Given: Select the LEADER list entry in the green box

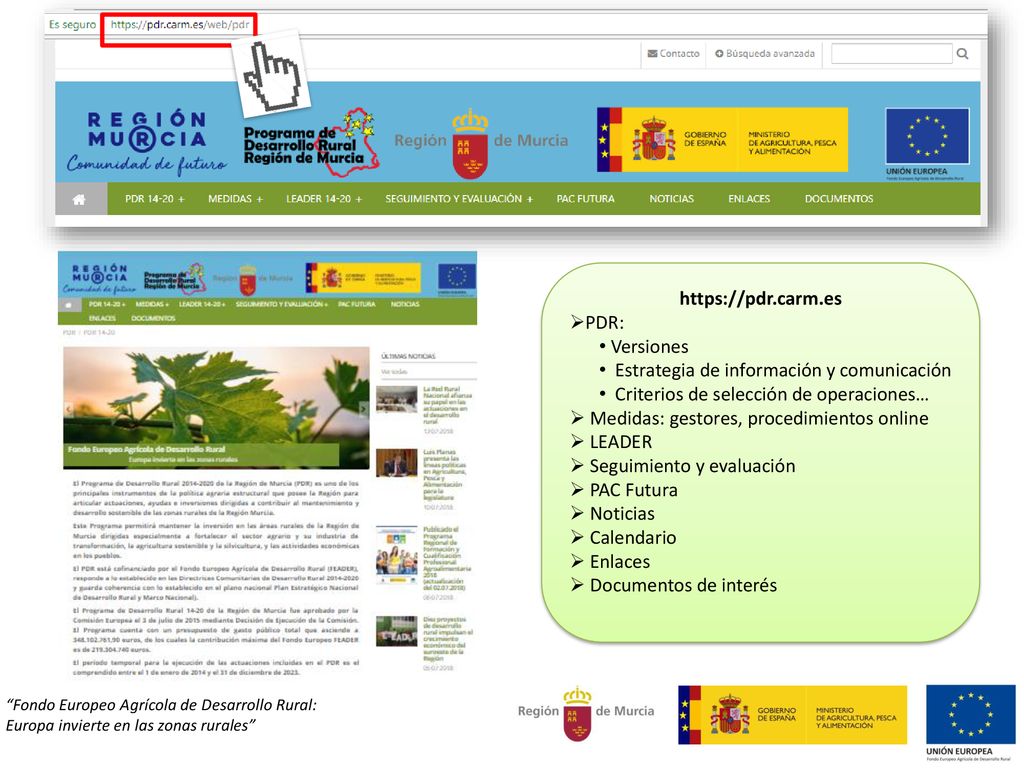Looking at the screenshot, I should pyautogui.click(x=620, y=442).
